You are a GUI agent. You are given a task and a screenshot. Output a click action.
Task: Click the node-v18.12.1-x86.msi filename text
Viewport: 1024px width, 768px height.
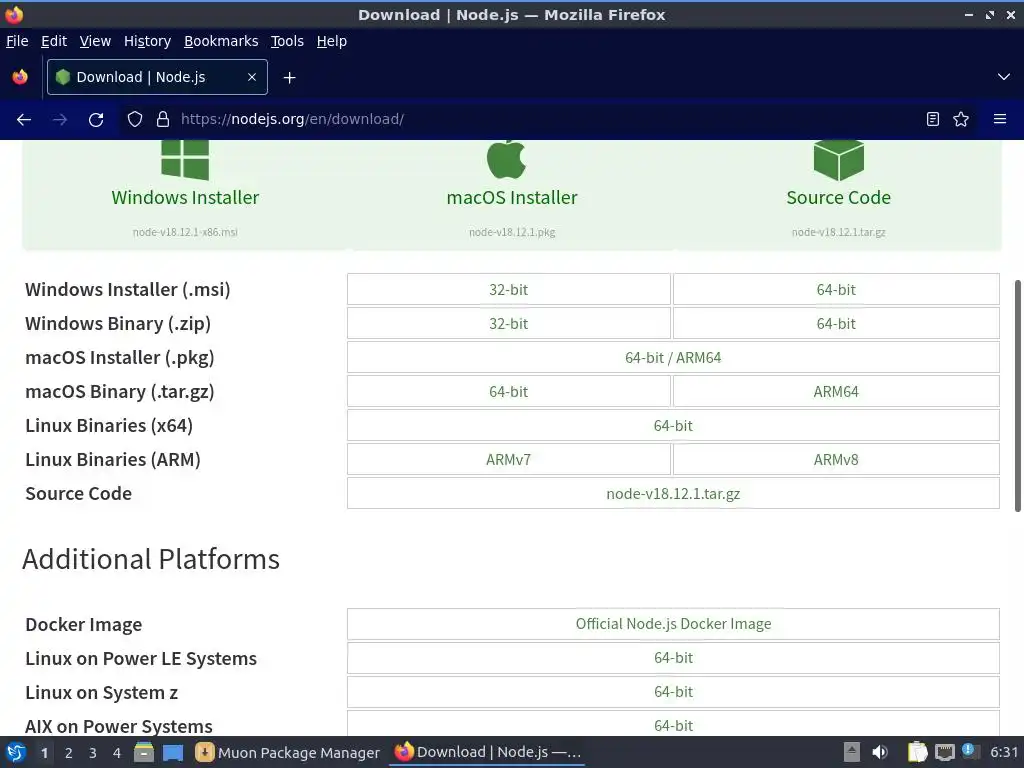pyautogui.click(x=185, y=232)
